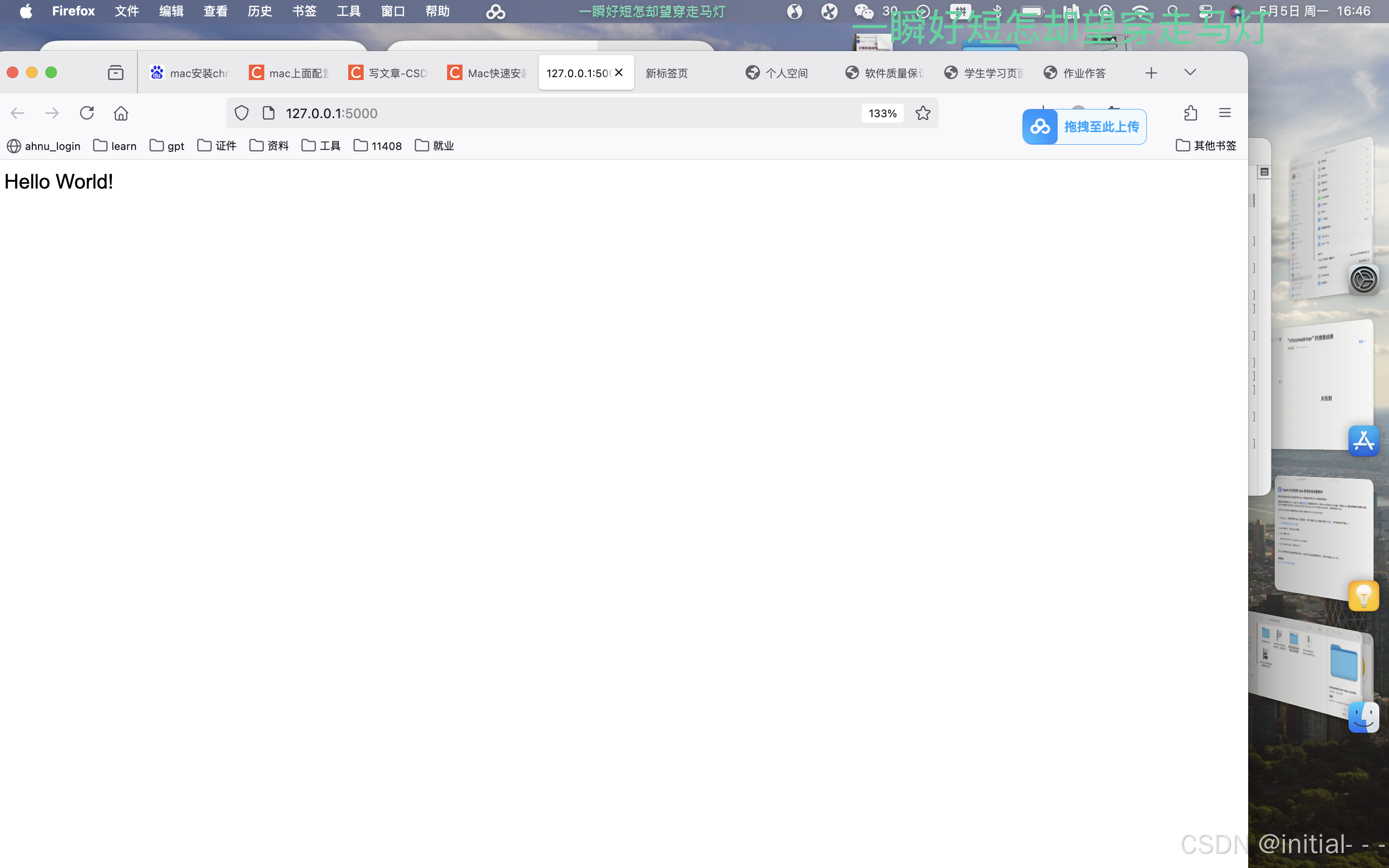
Task: Open the Firefox hamburger application menu
Action: pos(1225,113)
